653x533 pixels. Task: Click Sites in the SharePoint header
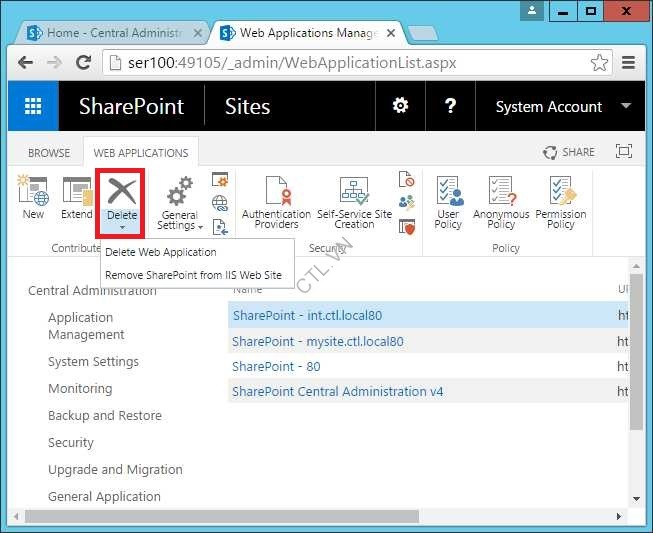click(x=247, y=106)
